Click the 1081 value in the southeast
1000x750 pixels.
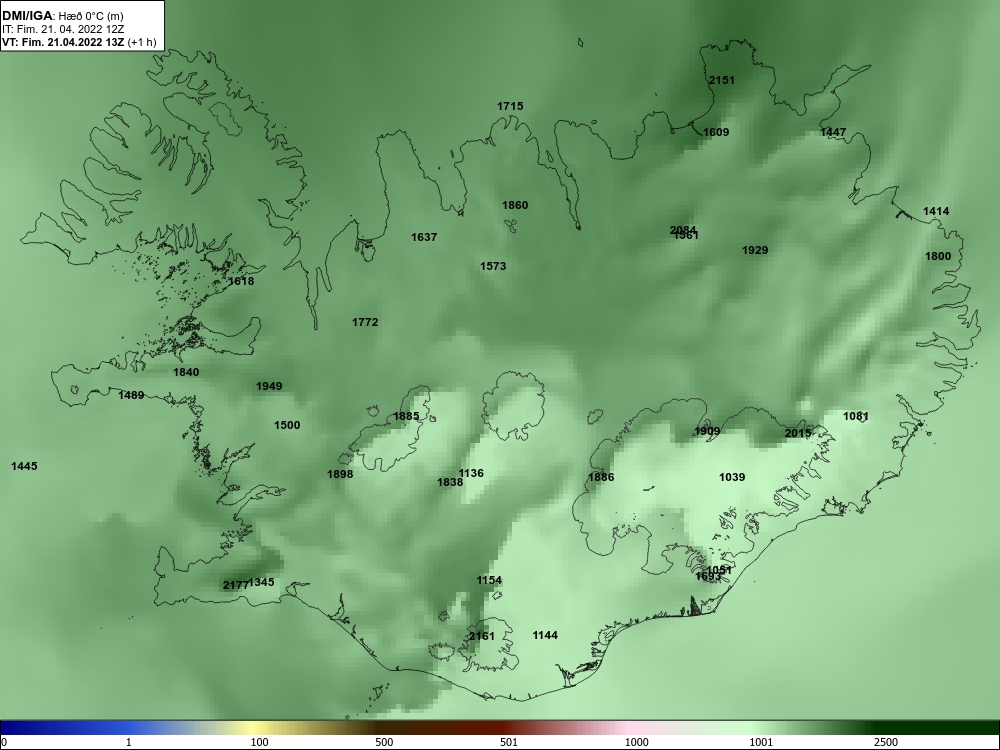[857, 416]
